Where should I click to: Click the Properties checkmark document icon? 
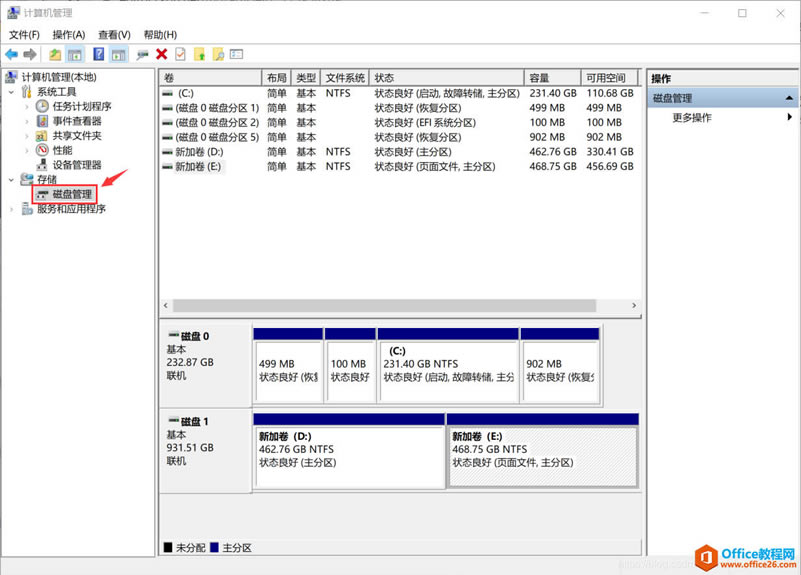(x=180, y=54)
